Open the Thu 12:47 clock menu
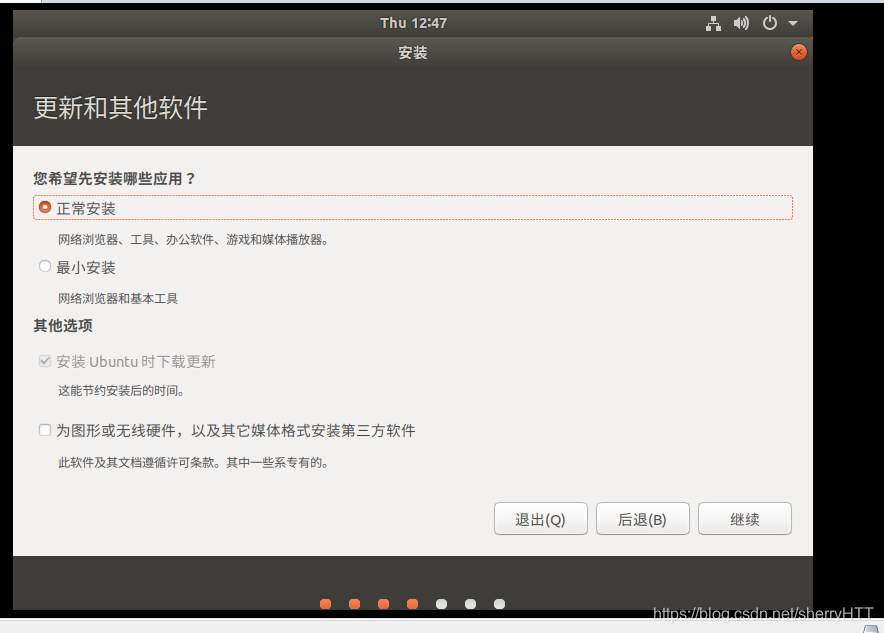 [x=413, y=23]
